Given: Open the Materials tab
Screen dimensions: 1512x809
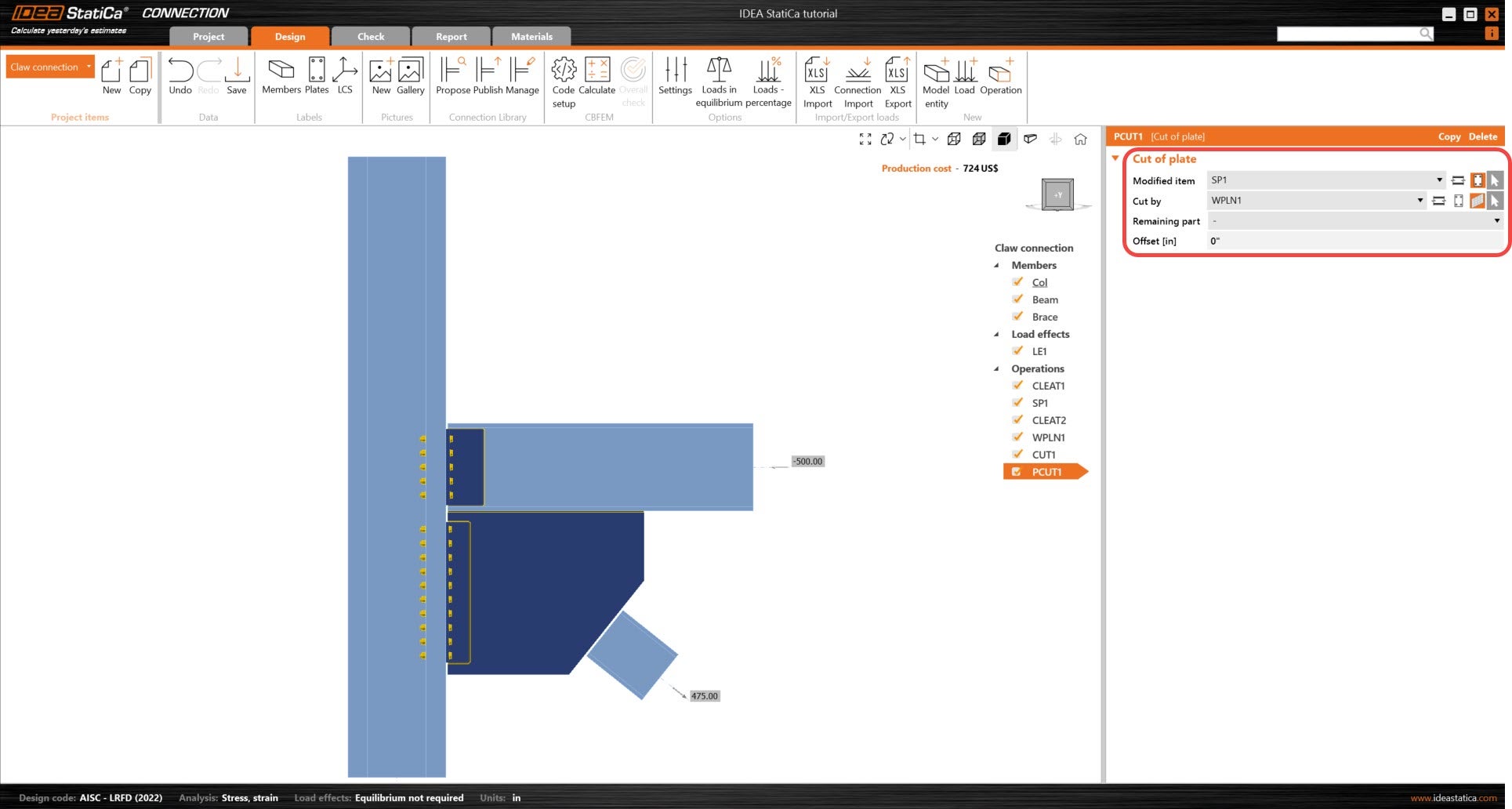Looking at the screenshot, I should pyautogui.click(x=531, y=37).
